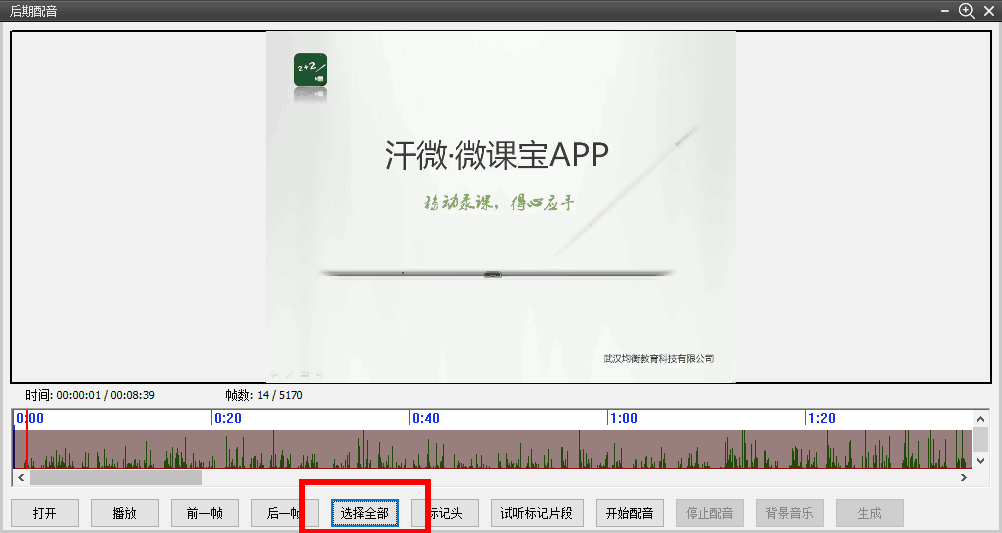The width and height of the screenshot is (1002, 533).
Task: Click the 0:20 timeline marker
Action: 227,419
